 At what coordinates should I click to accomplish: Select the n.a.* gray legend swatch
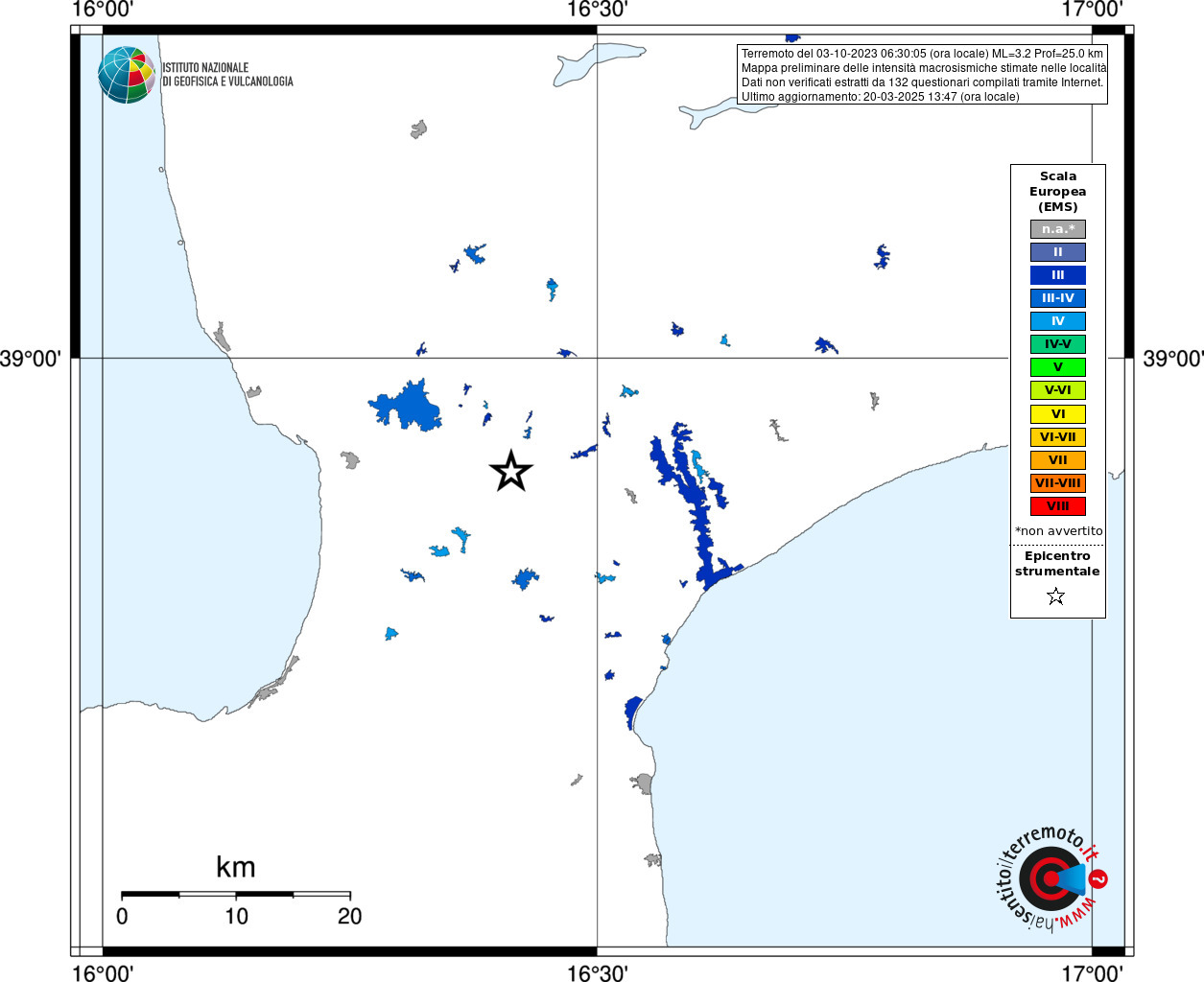(1057, 229)
